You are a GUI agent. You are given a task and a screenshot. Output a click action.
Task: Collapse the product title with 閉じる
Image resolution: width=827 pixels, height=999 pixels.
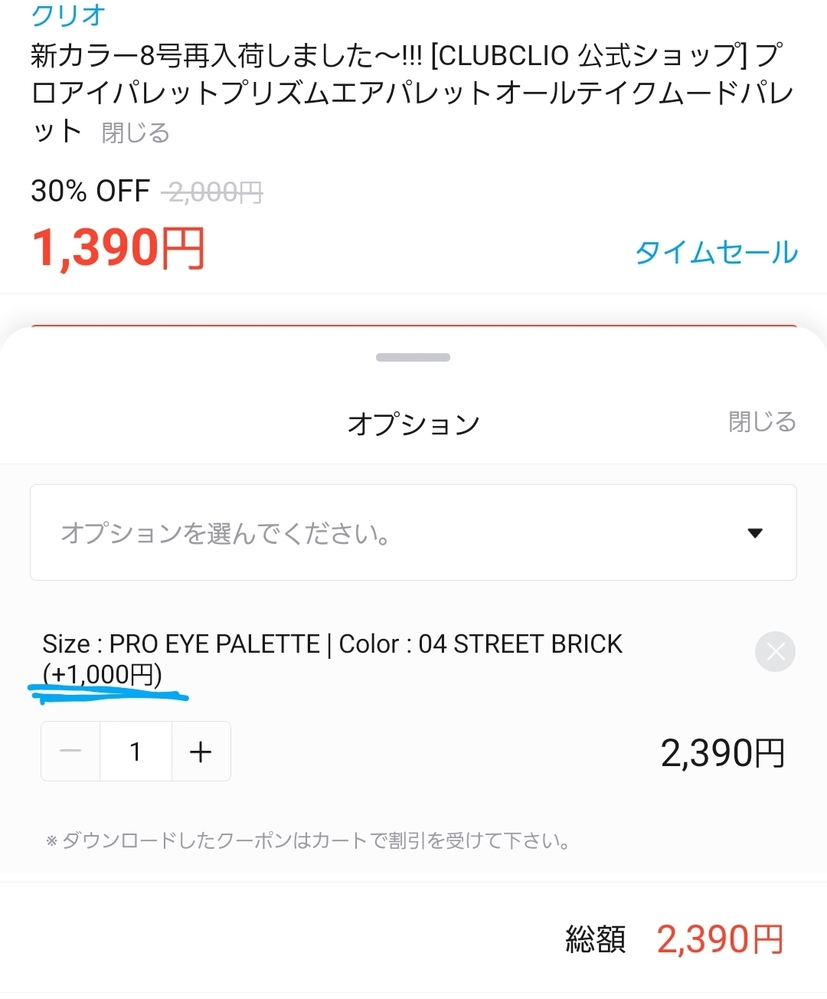click(136, 133)
